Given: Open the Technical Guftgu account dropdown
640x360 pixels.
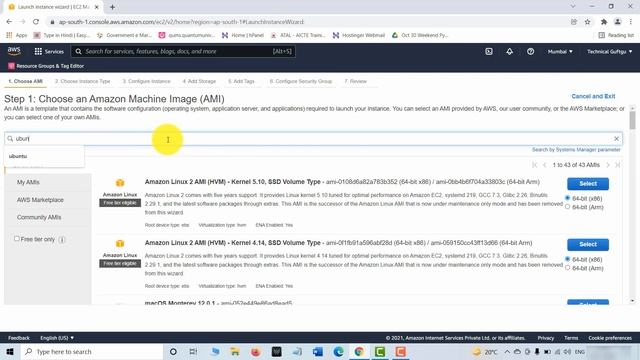Looking at the screenshot, I should coord(609,51).
